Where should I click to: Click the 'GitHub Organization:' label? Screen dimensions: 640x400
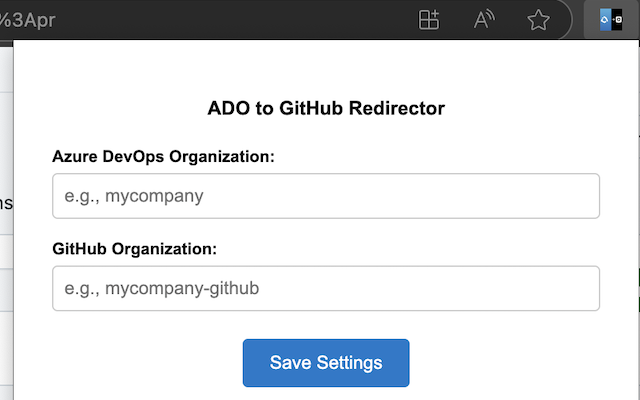click(x=134, y=248)
